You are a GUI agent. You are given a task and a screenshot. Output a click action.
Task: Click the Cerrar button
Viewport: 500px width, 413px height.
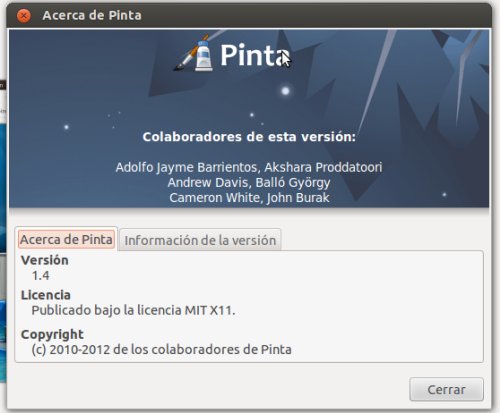point(446,389)
